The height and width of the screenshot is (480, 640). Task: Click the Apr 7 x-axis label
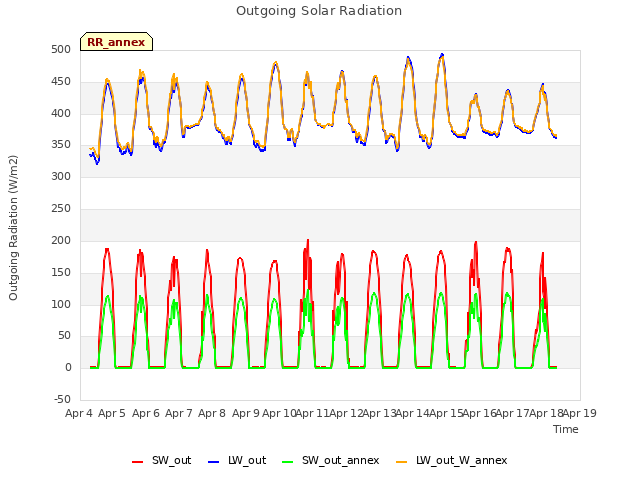[x=179, y=413]
